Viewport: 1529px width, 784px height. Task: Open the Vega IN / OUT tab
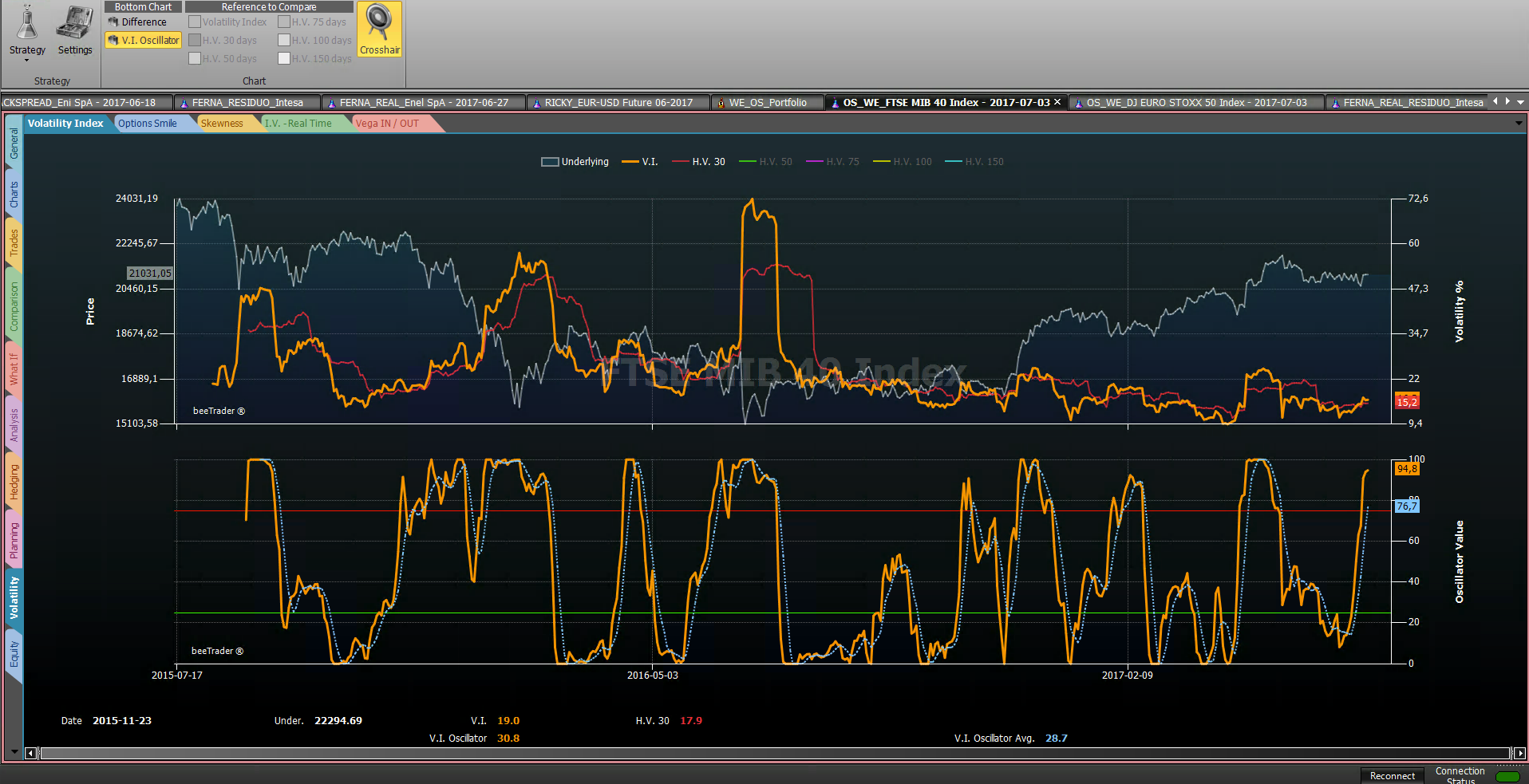pyautogui.click(x=388, y=124)
